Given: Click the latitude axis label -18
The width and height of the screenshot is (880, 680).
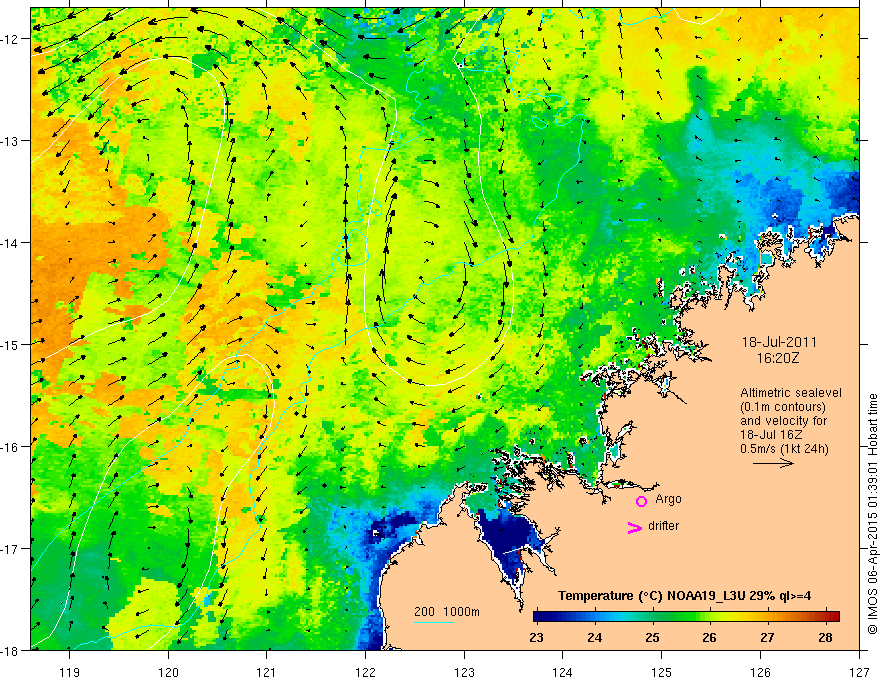Looking at the screenshot, I should (11, 651).
